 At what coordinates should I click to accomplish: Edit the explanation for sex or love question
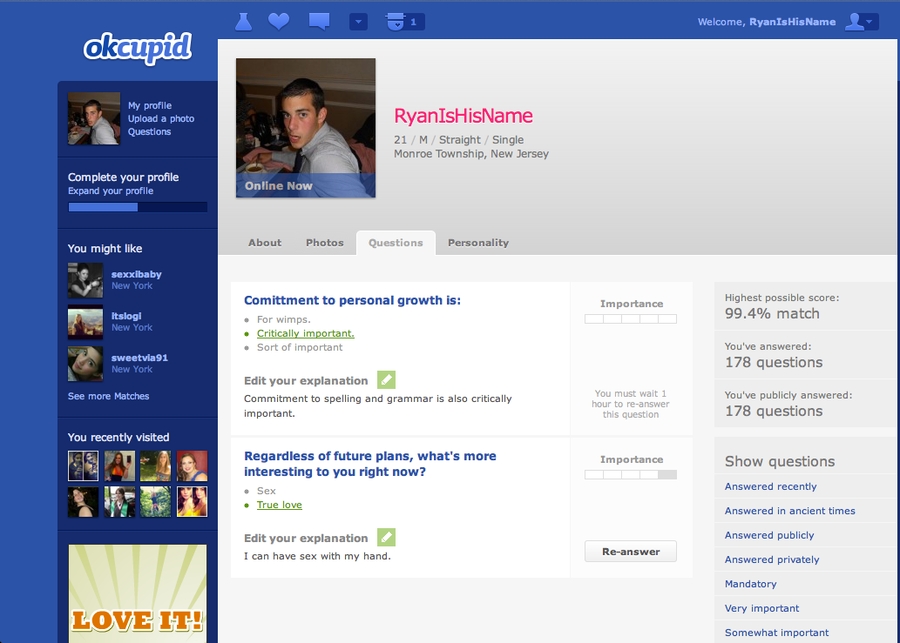coord(386,537)
